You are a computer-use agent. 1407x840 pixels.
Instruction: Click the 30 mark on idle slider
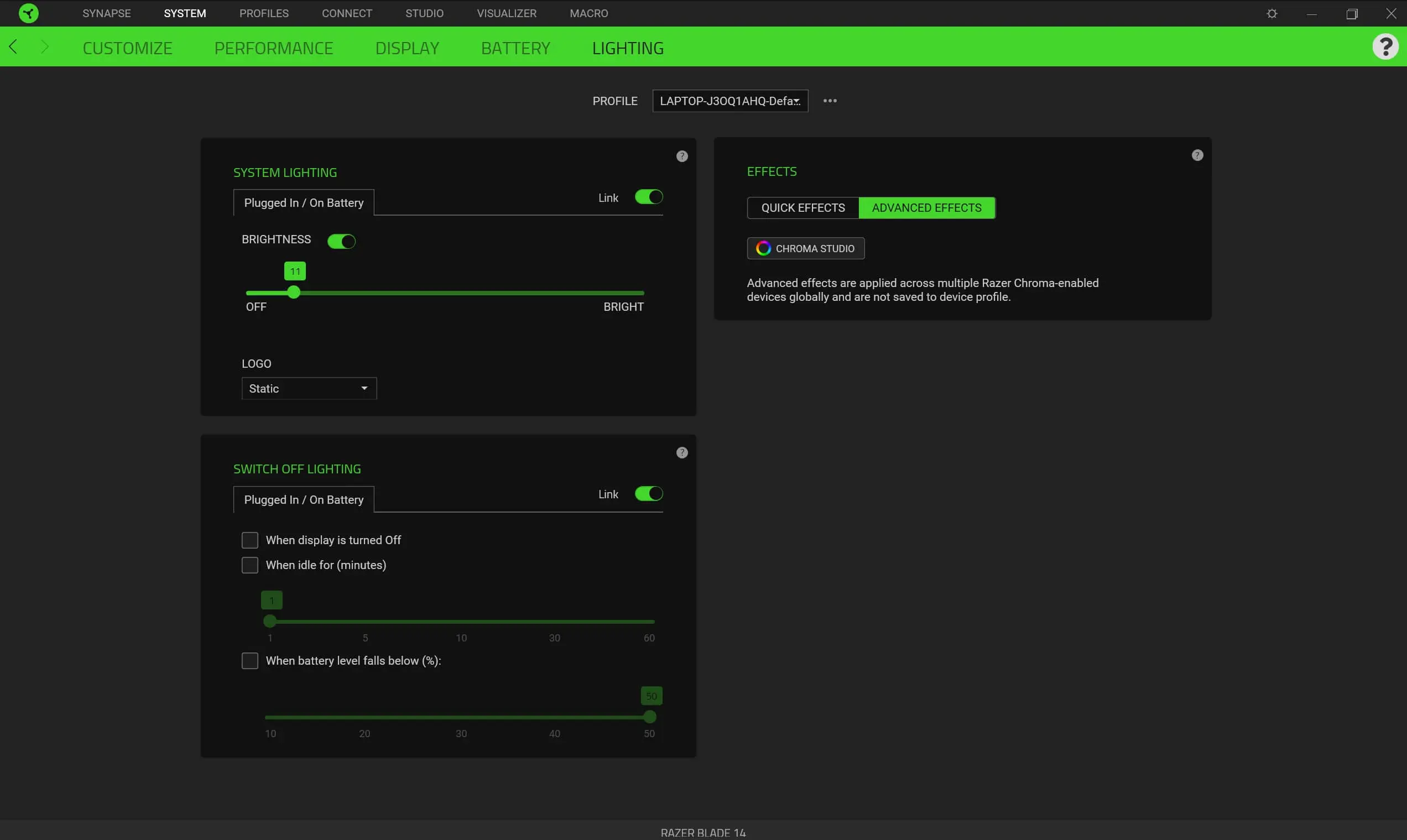pyautogui.click(x=554, y=638)
